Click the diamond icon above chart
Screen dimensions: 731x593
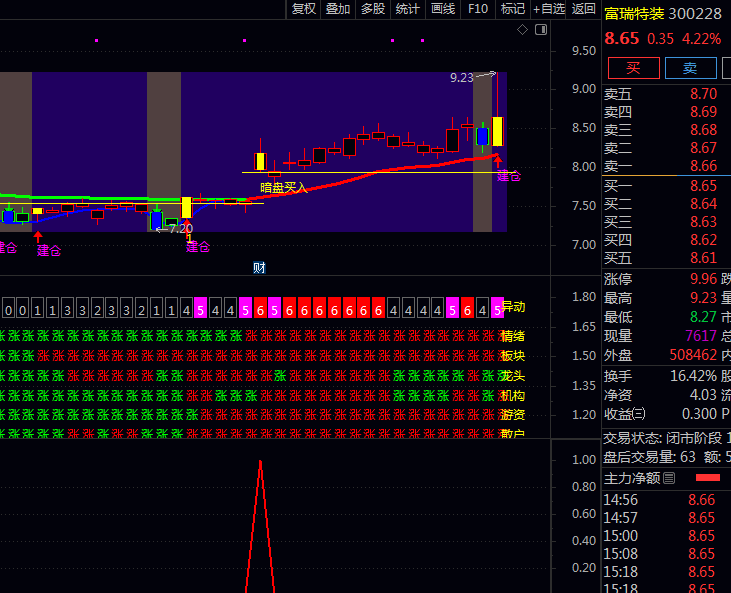tap(522, 30)
